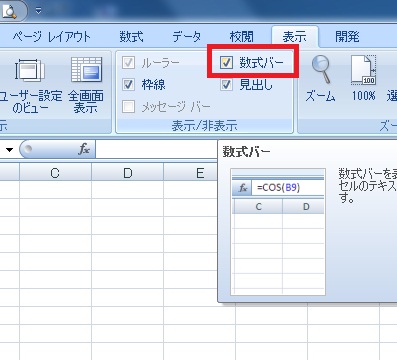Open the Quick Access Toolbar customize dropdown
The image size is (397, 360).
pos(39,11)
